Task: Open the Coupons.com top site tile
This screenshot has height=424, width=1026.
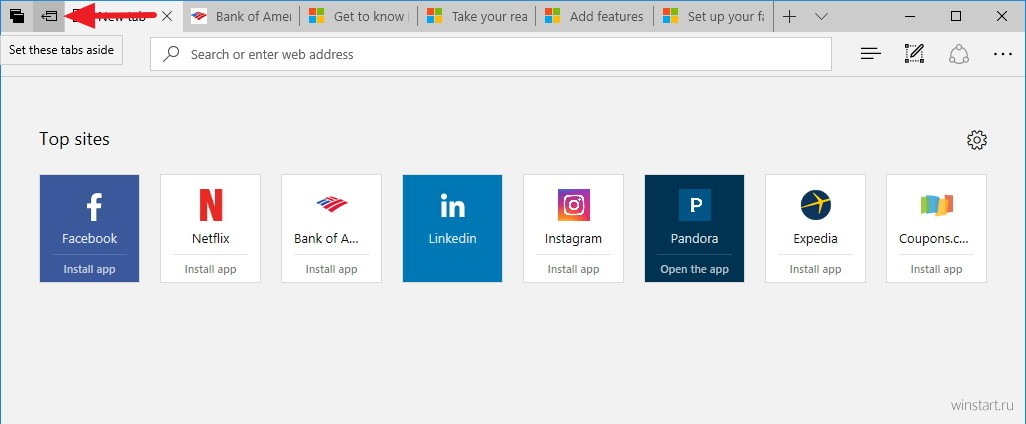Action: pos(936,228)
